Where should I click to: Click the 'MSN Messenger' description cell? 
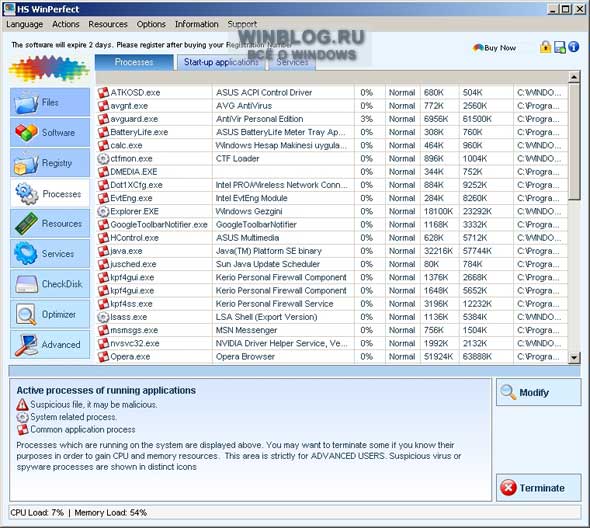coord(246,330)
